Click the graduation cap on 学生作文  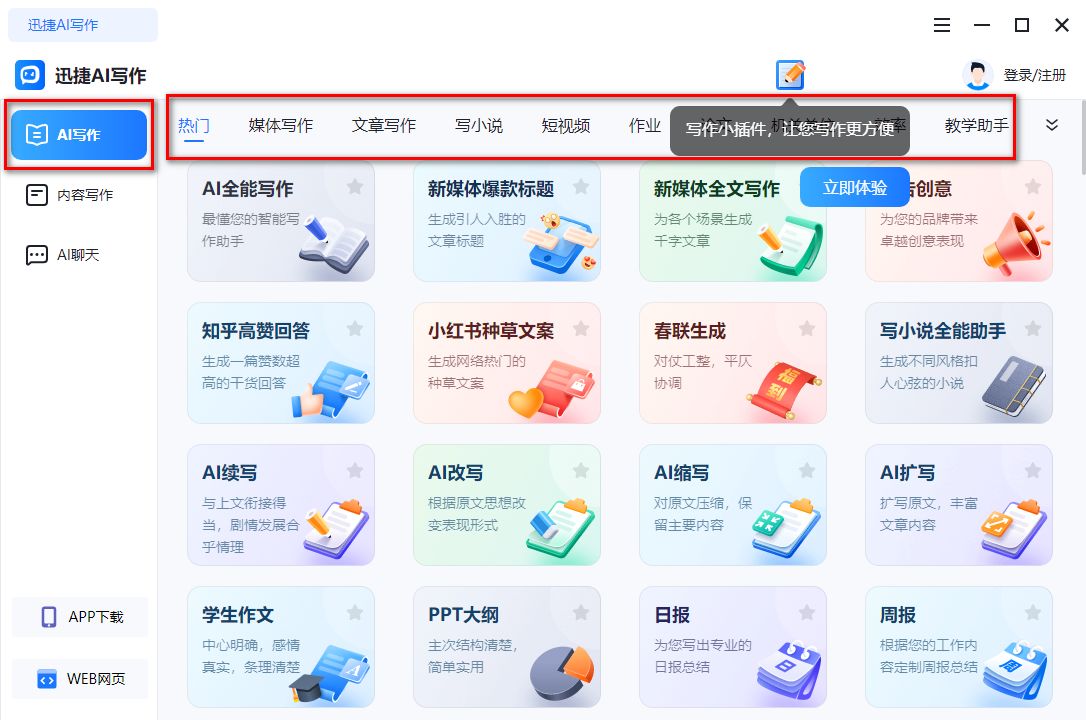pos(305,687)
